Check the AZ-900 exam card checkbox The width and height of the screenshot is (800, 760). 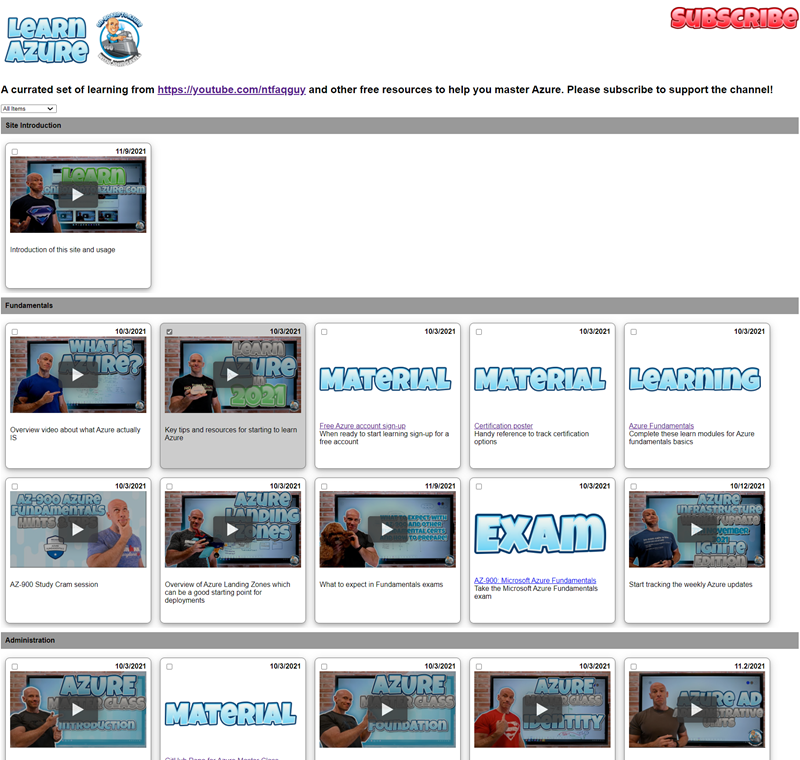pyautogui.click(x=479, y=487)
